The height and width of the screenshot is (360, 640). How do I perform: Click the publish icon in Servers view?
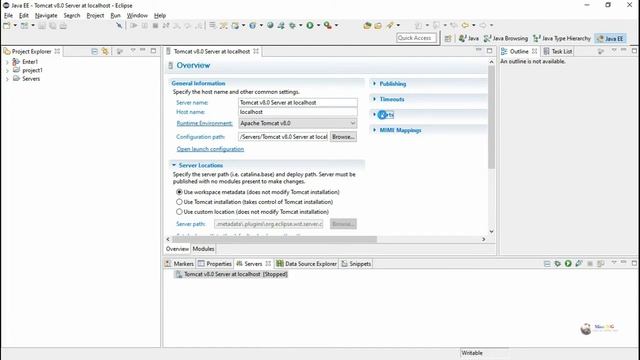[x=600, y=264]
